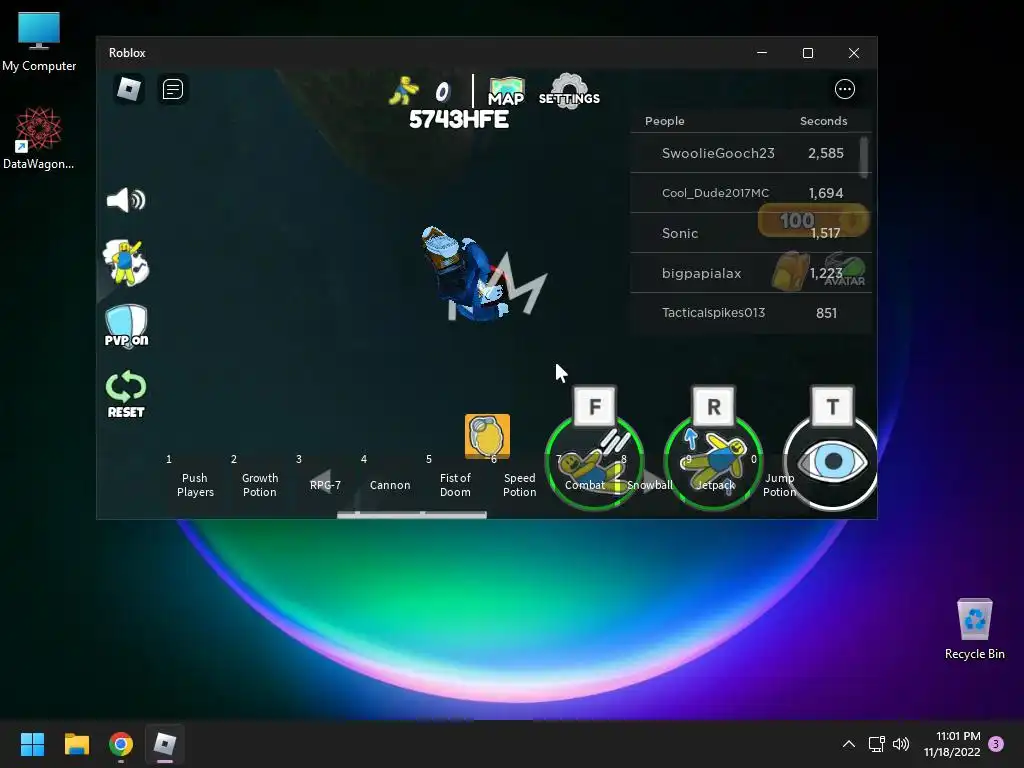Viewport: 1024px width, 768px height.
Task: Open the in-game MAP button
Action: 506,91
